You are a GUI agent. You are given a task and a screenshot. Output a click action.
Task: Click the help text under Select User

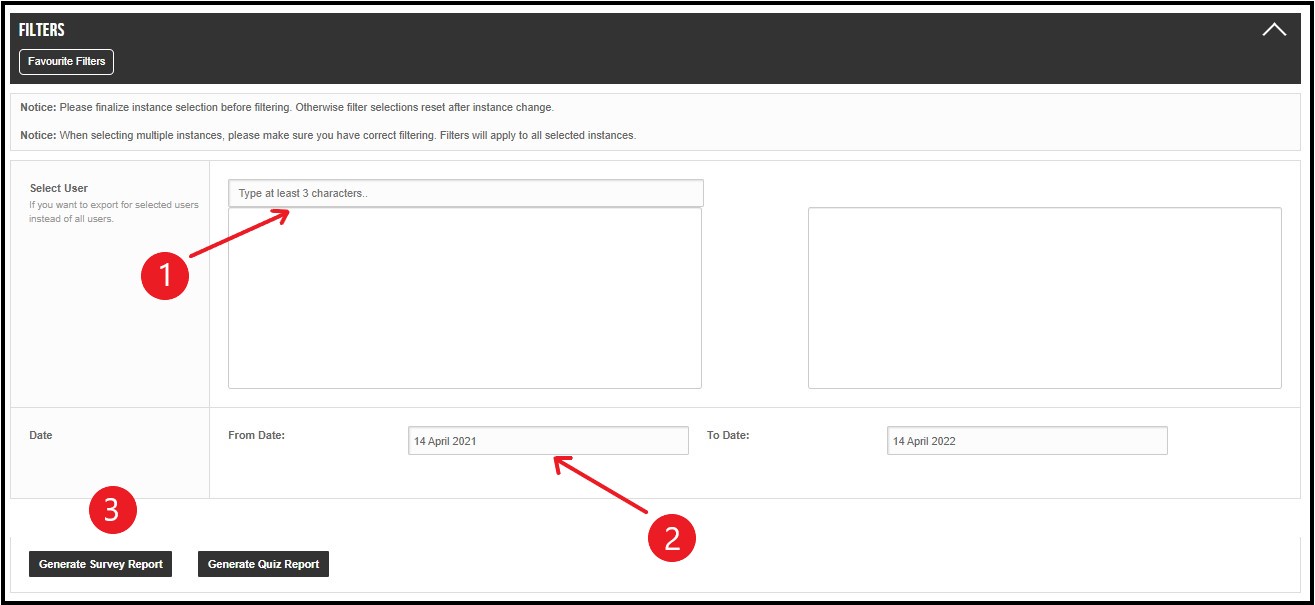(114, 212)
